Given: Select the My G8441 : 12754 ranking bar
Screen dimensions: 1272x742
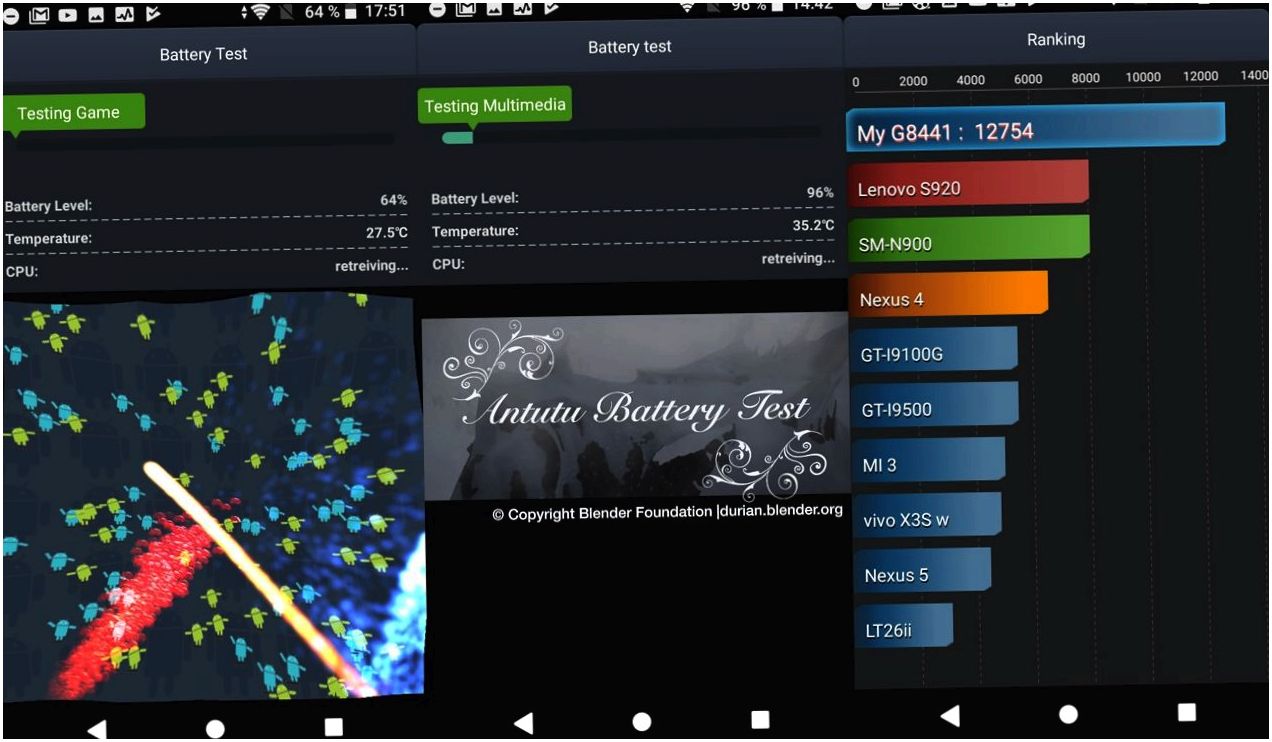Looking at the screenshot, I should (x=1036, y=128).
